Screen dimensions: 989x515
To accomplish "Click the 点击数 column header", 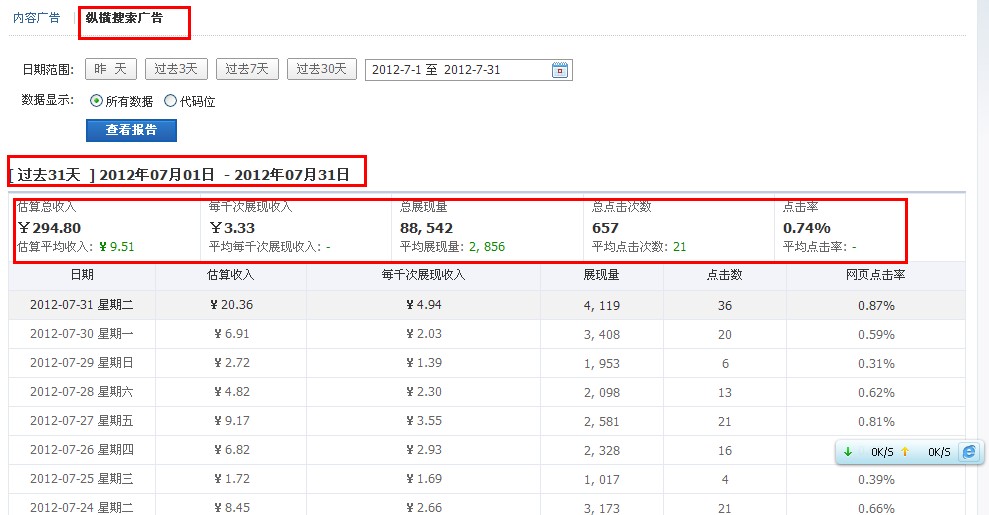I will point(725,275).
